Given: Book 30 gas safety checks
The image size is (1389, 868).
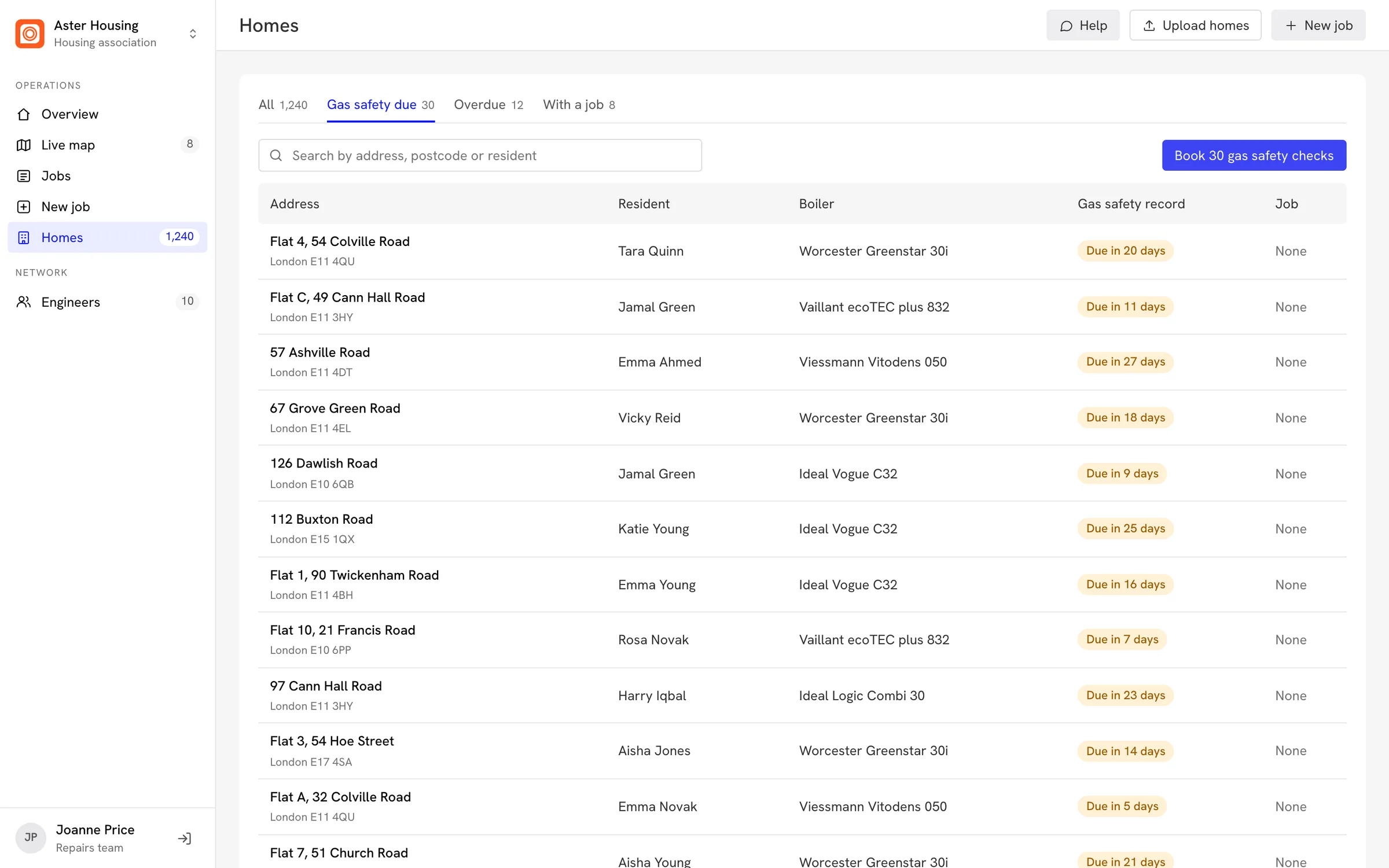Looking at the screenshot, I should point(1254,155).
